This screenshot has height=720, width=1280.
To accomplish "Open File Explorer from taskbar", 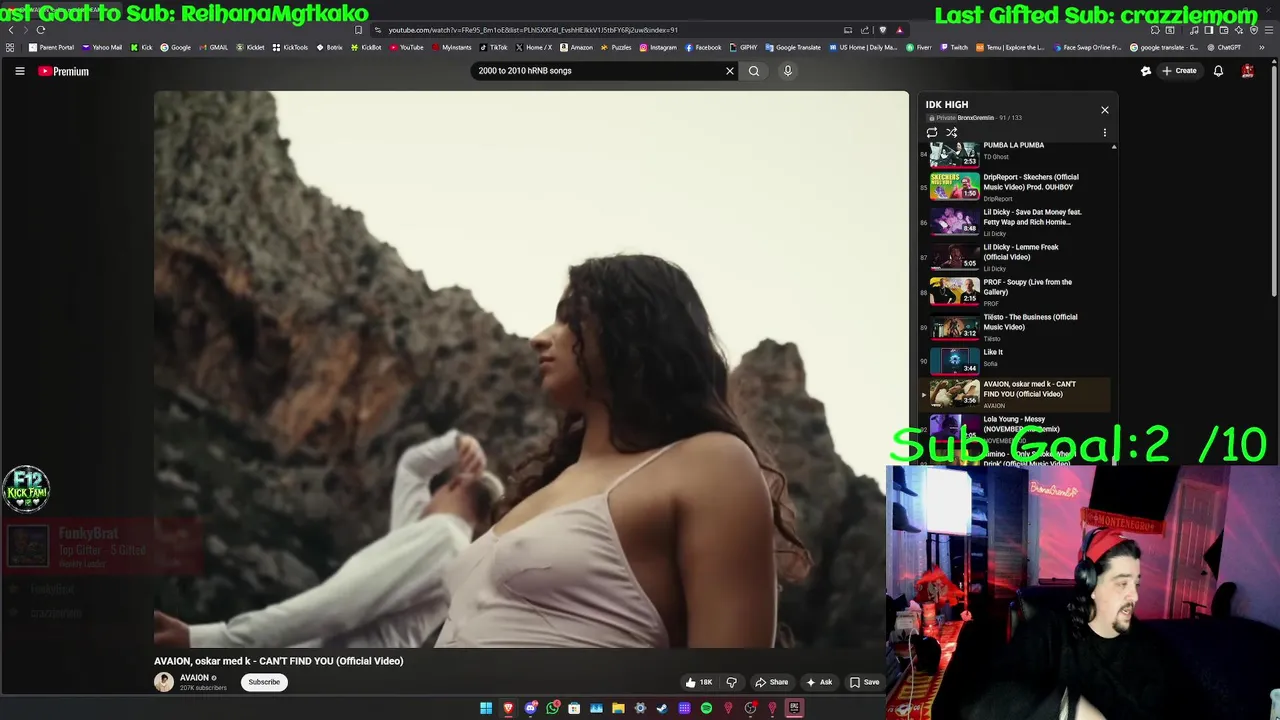I will (618, 708).
